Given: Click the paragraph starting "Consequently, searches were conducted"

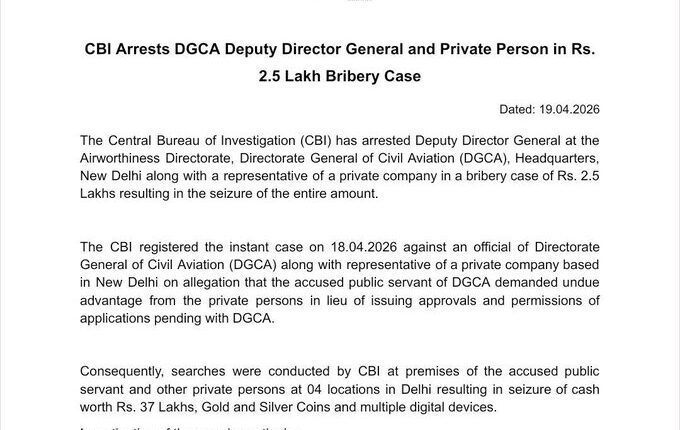Looking at the screenshot, I should point(340,389).
